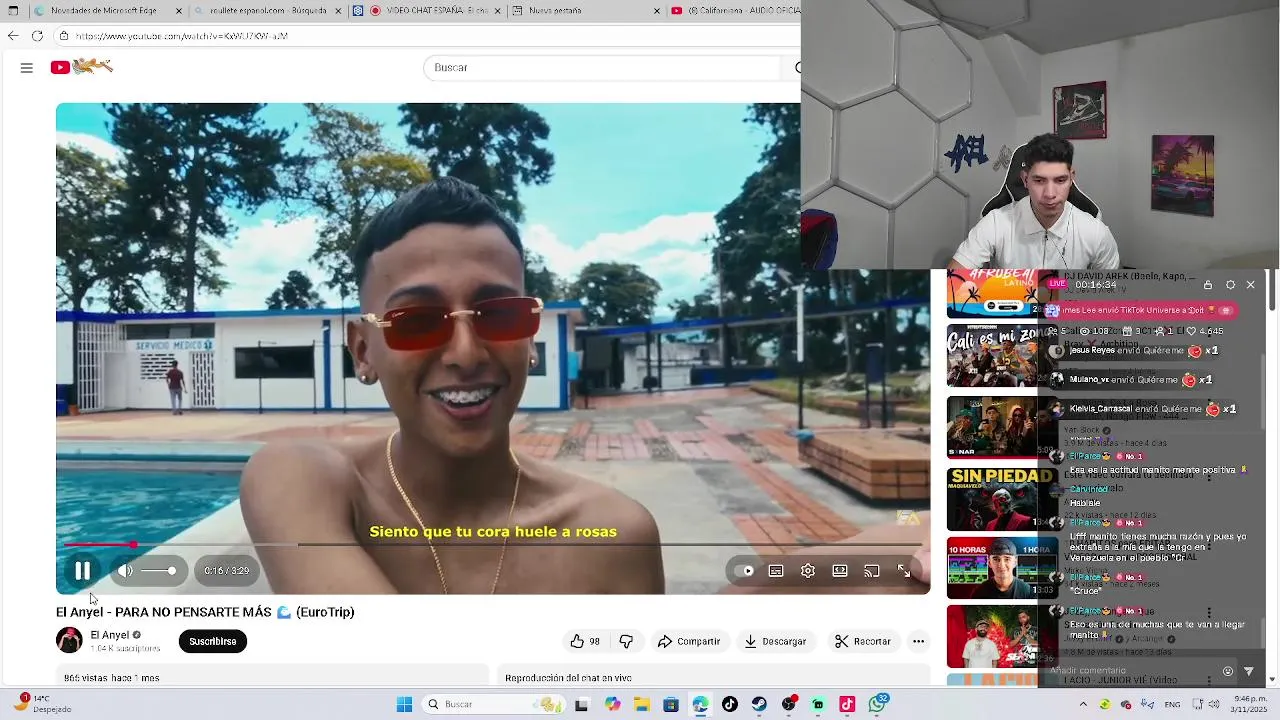Send the comment with arrow icon

tap(1249, 671)
